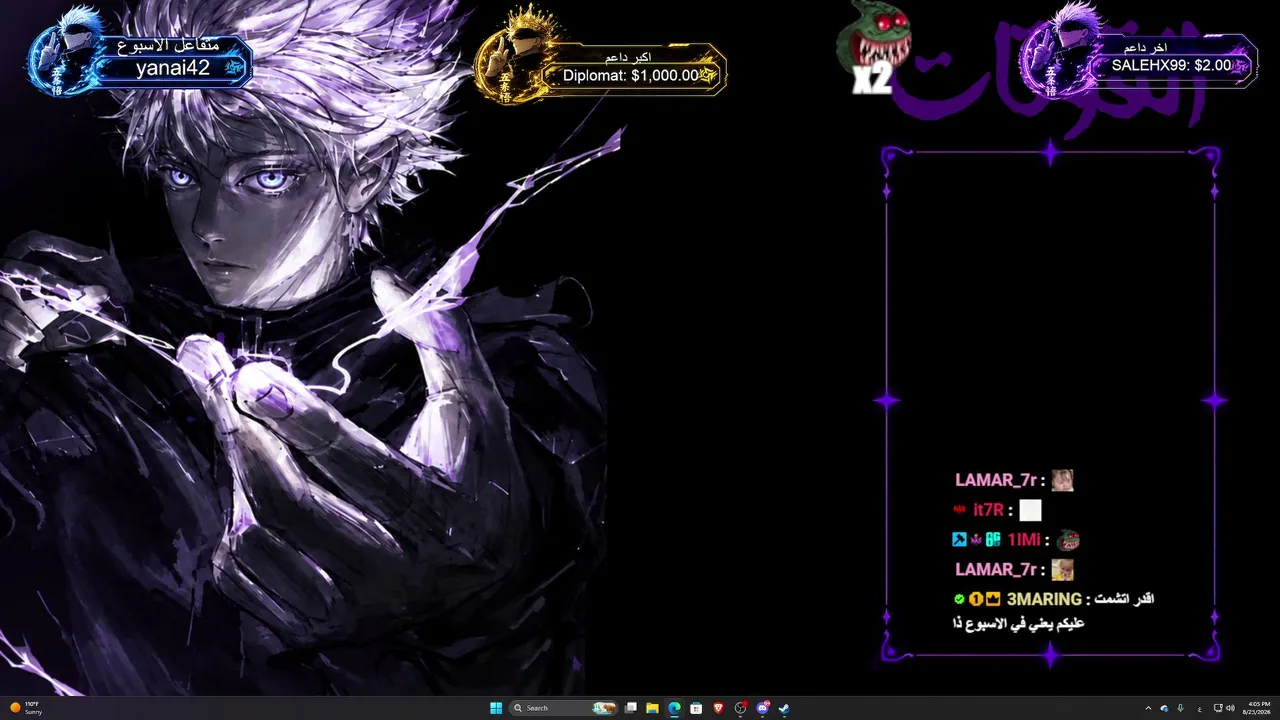Image resolution: width=1280 pixels, height=720 pixels.
Task: Click the chat username 3MARING
Action: point(1044,599)
